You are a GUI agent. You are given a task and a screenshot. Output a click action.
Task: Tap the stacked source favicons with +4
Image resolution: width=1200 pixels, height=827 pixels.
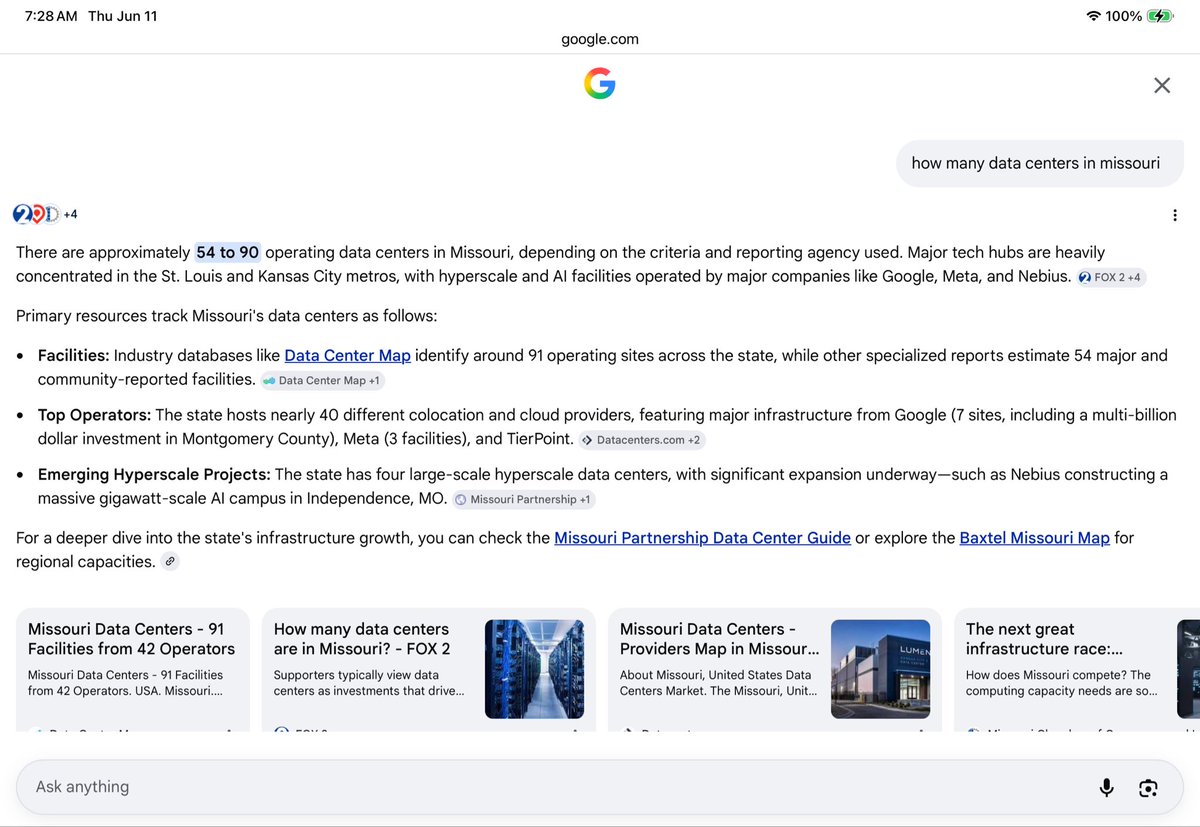[45, 214]
